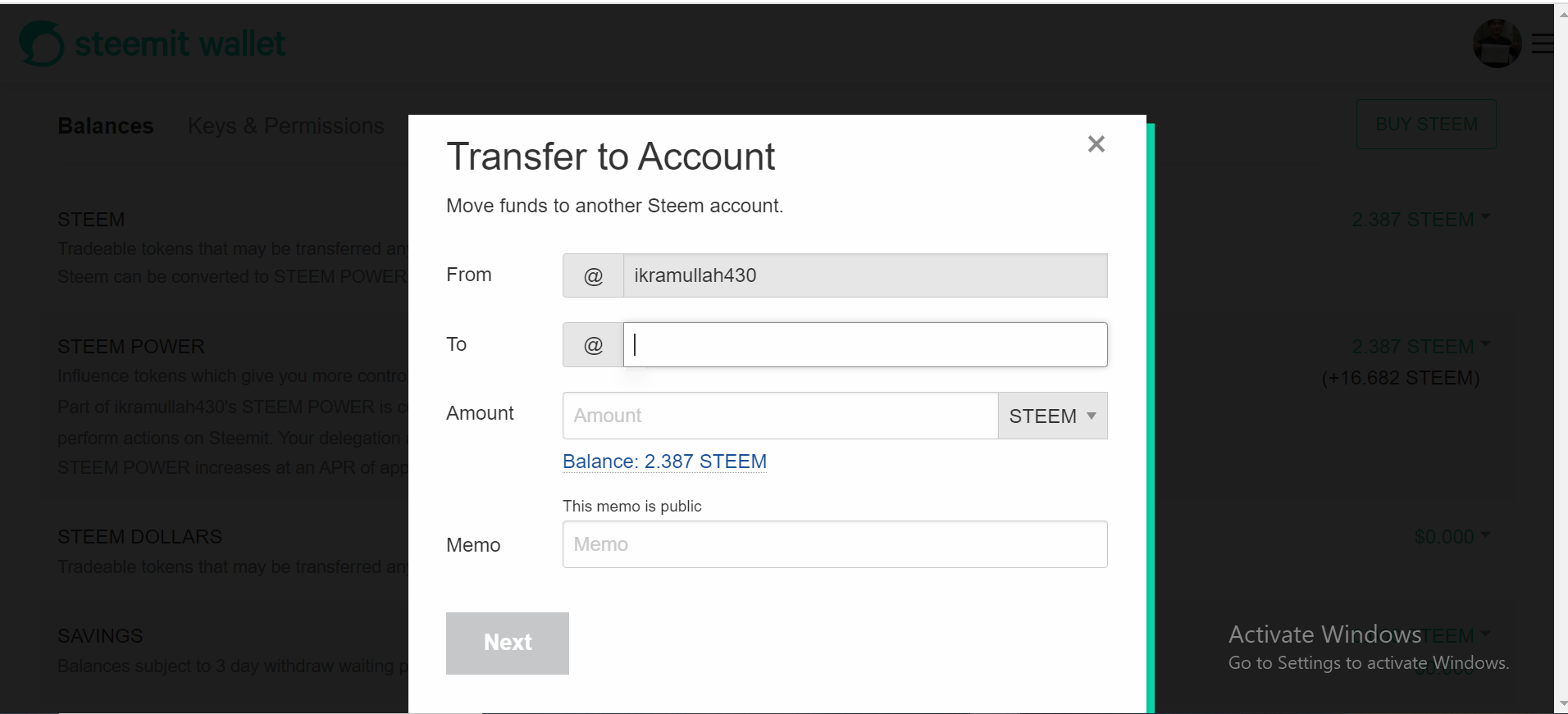Click the SAVINGS heading
The width and height of the screenshot is (1568, 714).
coord(100,636)
